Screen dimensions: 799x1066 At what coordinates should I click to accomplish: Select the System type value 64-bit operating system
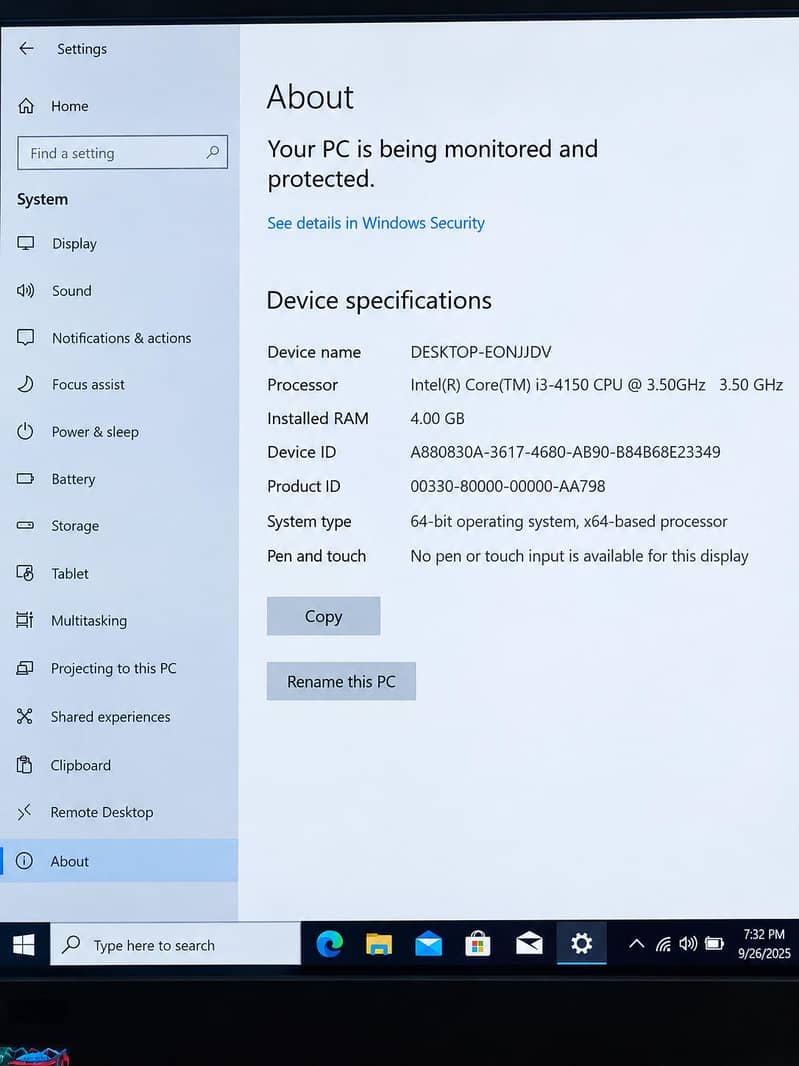click(x=568, y=521)
